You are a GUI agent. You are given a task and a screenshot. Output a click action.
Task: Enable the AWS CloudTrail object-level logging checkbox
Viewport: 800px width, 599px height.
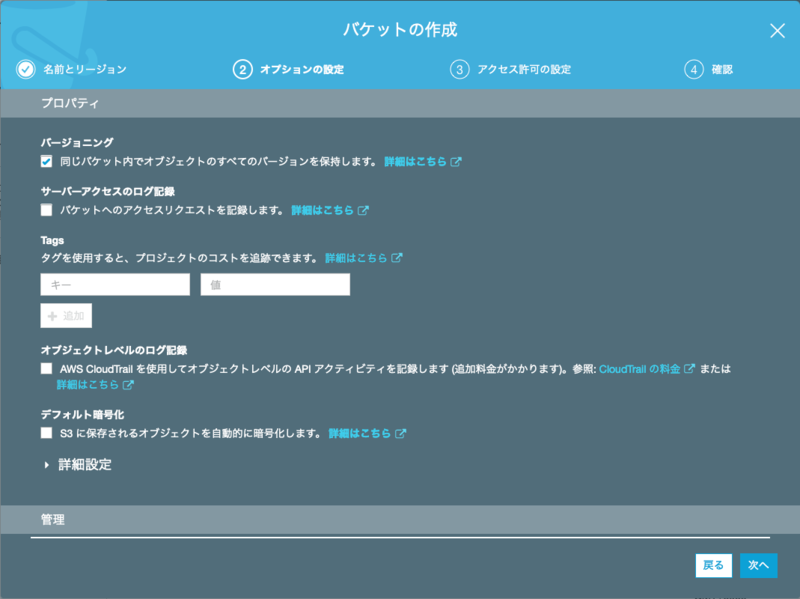(44, 368)
